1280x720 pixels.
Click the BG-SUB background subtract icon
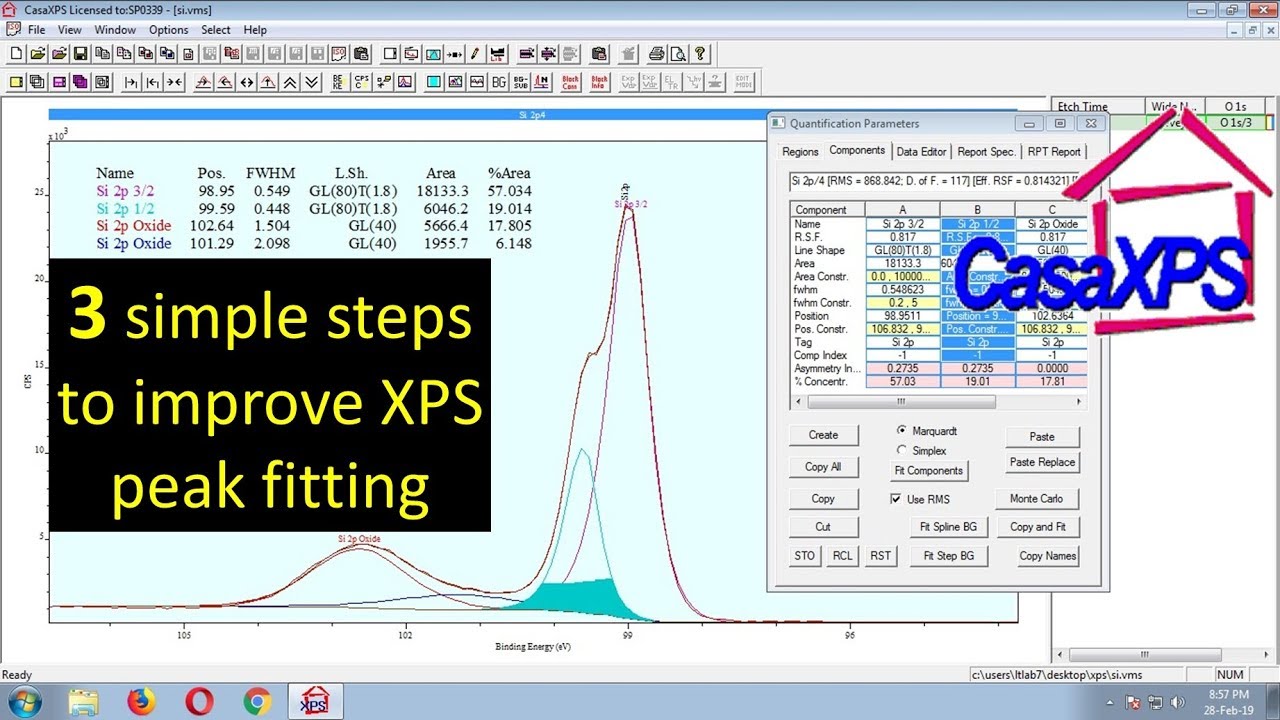520,82
